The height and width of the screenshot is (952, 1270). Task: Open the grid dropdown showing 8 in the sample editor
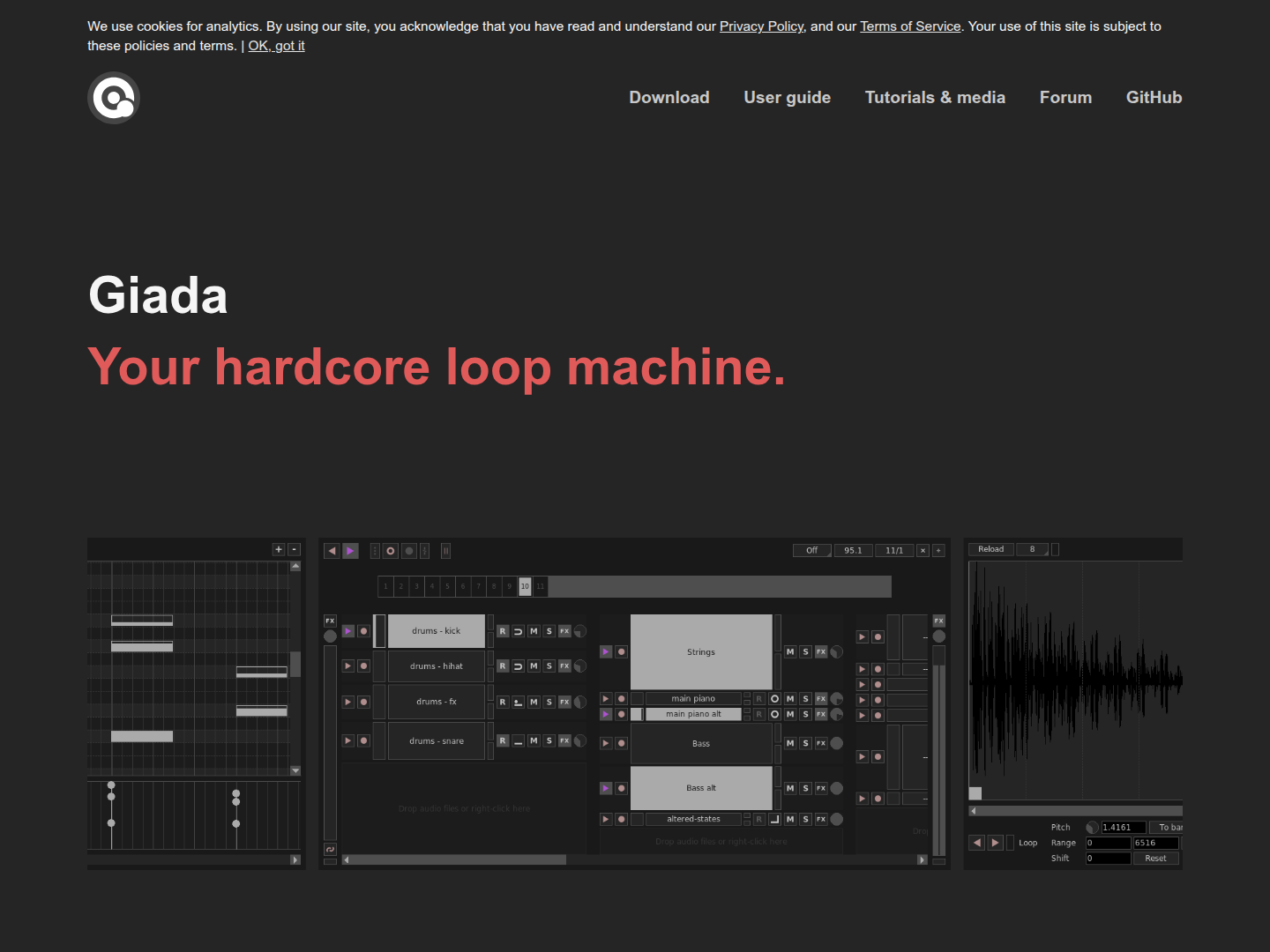point(1033,549)
